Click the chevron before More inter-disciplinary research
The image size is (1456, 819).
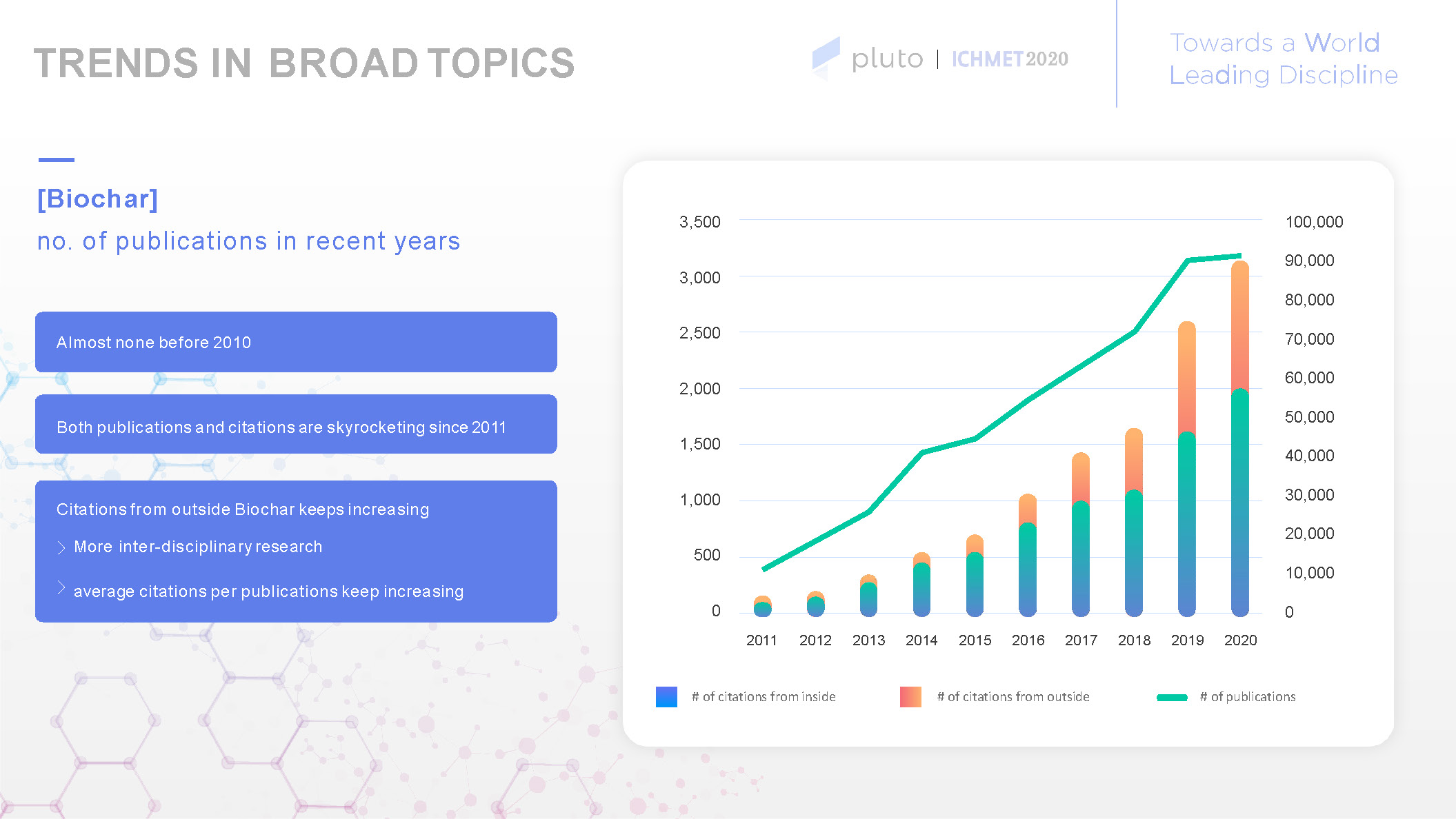coord(61,547)
